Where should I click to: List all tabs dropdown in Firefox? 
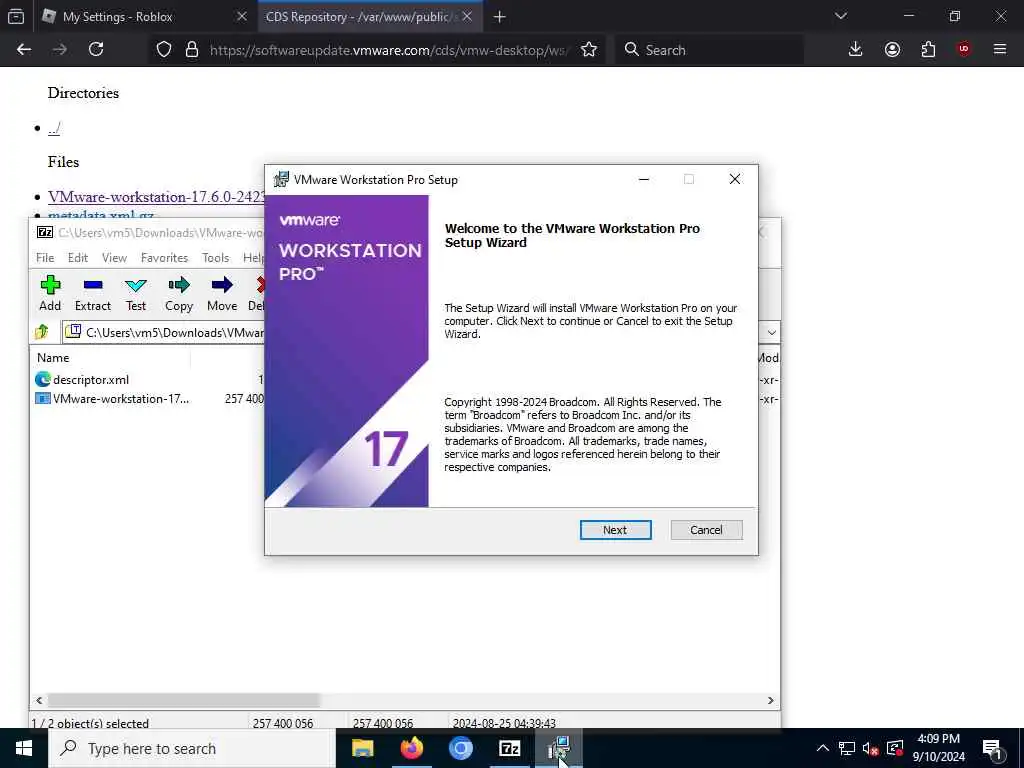pos(841,16)
